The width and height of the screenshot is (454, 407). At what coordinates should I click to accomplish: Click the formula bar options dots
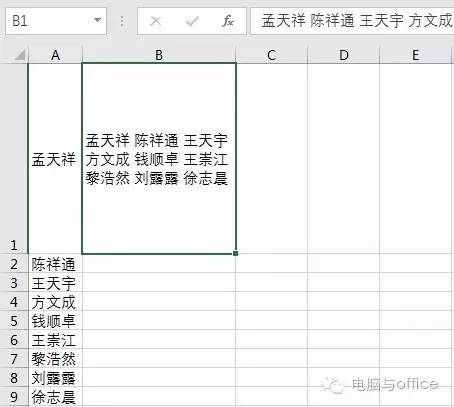click(x=122, y=21)
